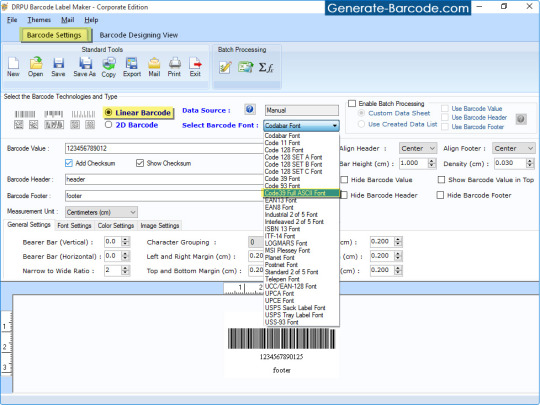Image resolution: width=540 pixels, height=405 pixels.
Task: Click the Data Source help icon
Action: 250,110
